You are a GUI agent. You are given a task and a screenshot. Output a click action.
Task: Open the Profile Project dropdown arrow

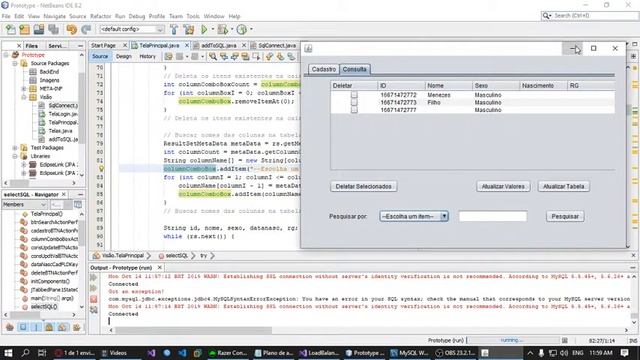tap(251, 29)
